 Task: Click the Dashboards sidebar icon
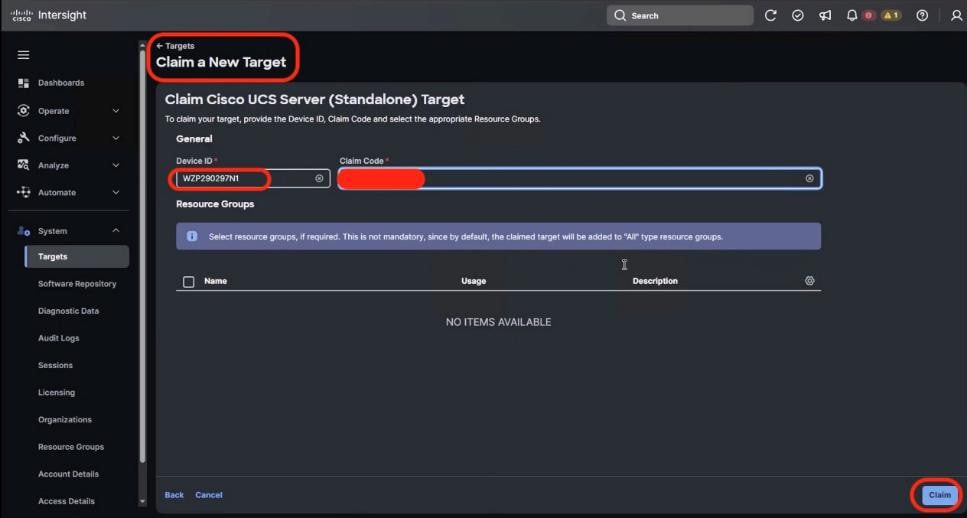[23, 83]
